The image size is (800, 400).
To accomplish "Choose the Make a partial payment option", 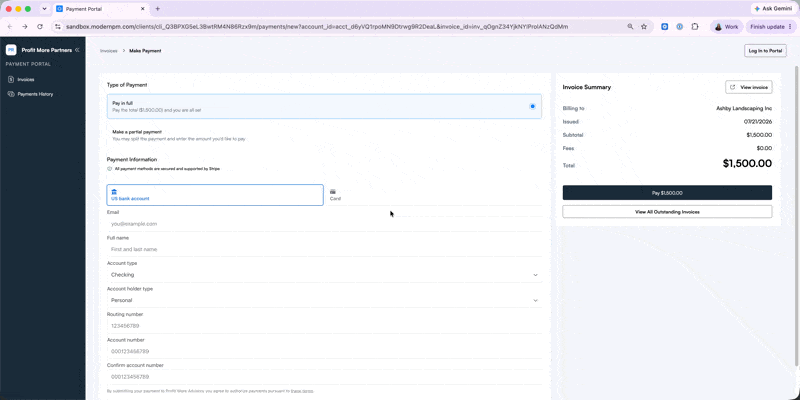I will coord(324,135).
